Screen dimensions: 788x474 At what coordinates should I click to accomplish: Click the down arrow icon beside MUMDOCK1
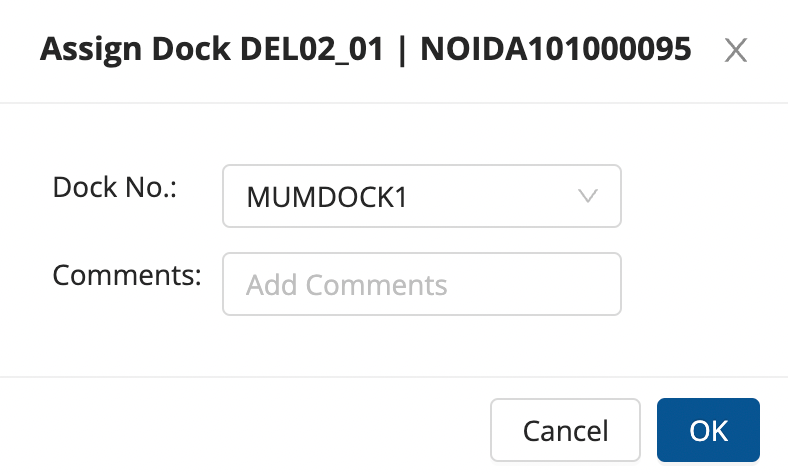coord(588,196)
